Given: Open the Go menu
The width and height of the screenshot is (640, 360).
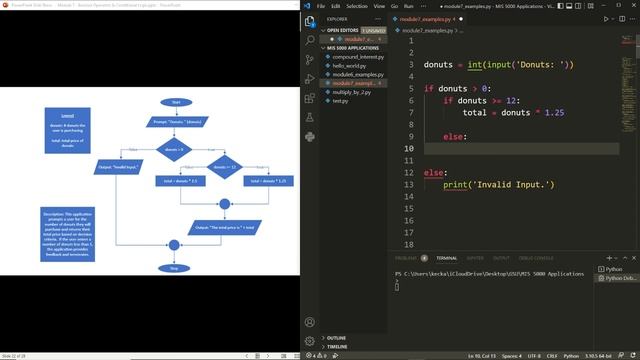Looking at the screenshot, I should point(394,6).
